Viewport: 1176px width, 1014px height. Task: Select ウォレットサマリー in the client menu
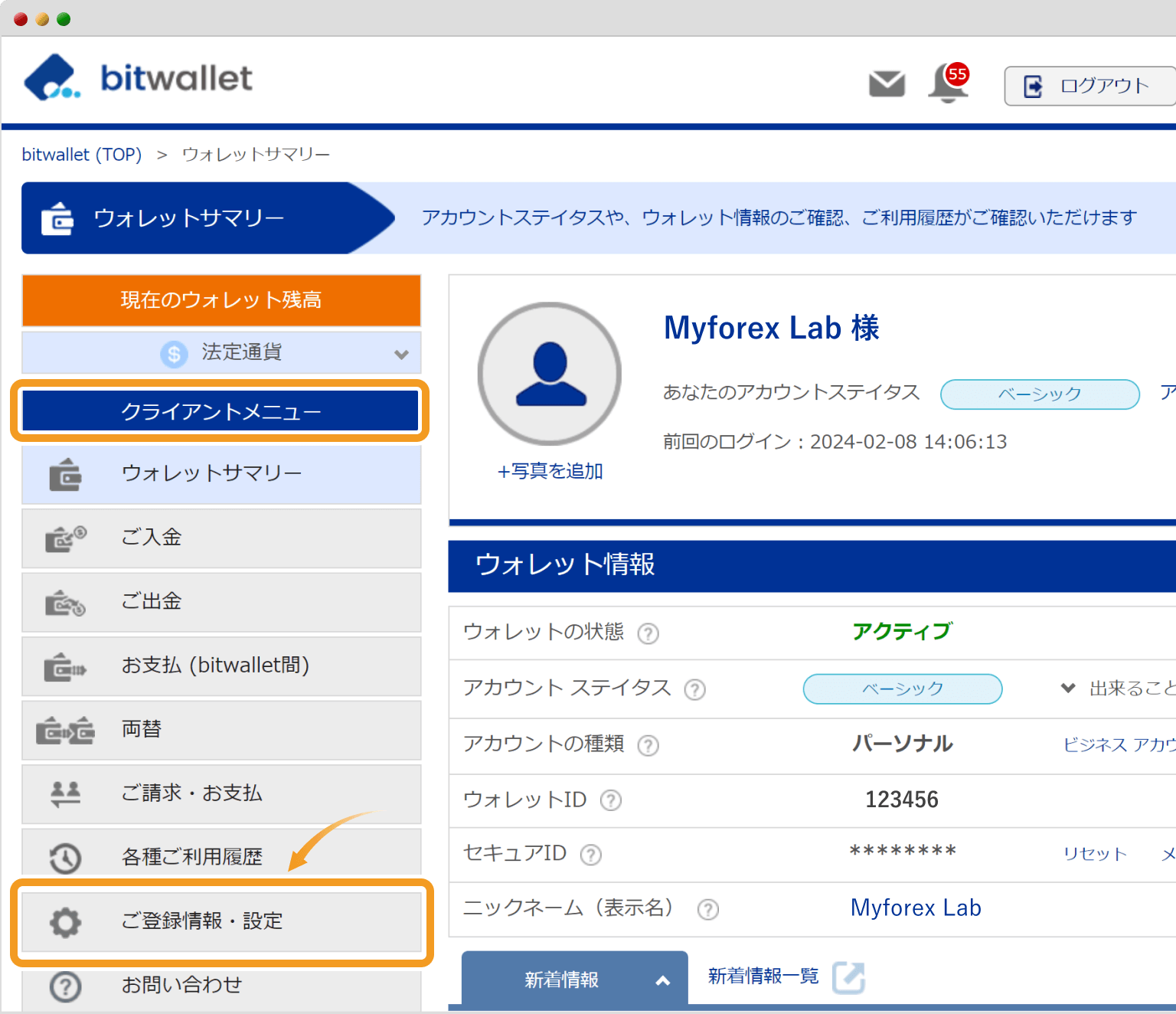pos(221,475)
